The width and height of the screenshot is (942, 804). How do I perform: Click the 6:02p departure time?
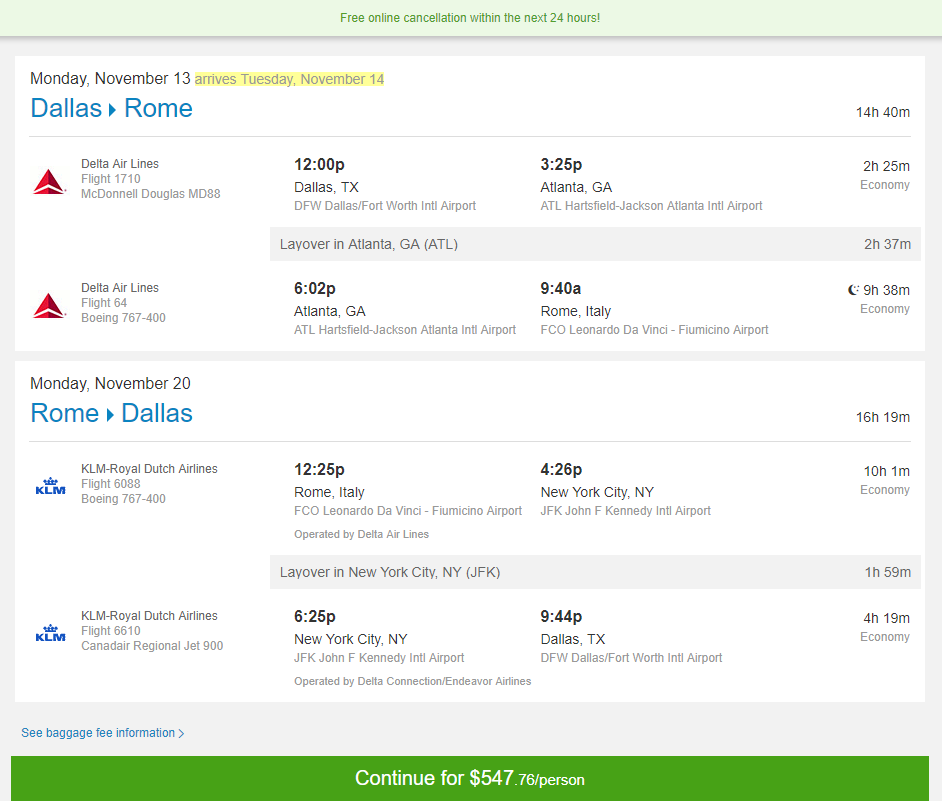314,289
